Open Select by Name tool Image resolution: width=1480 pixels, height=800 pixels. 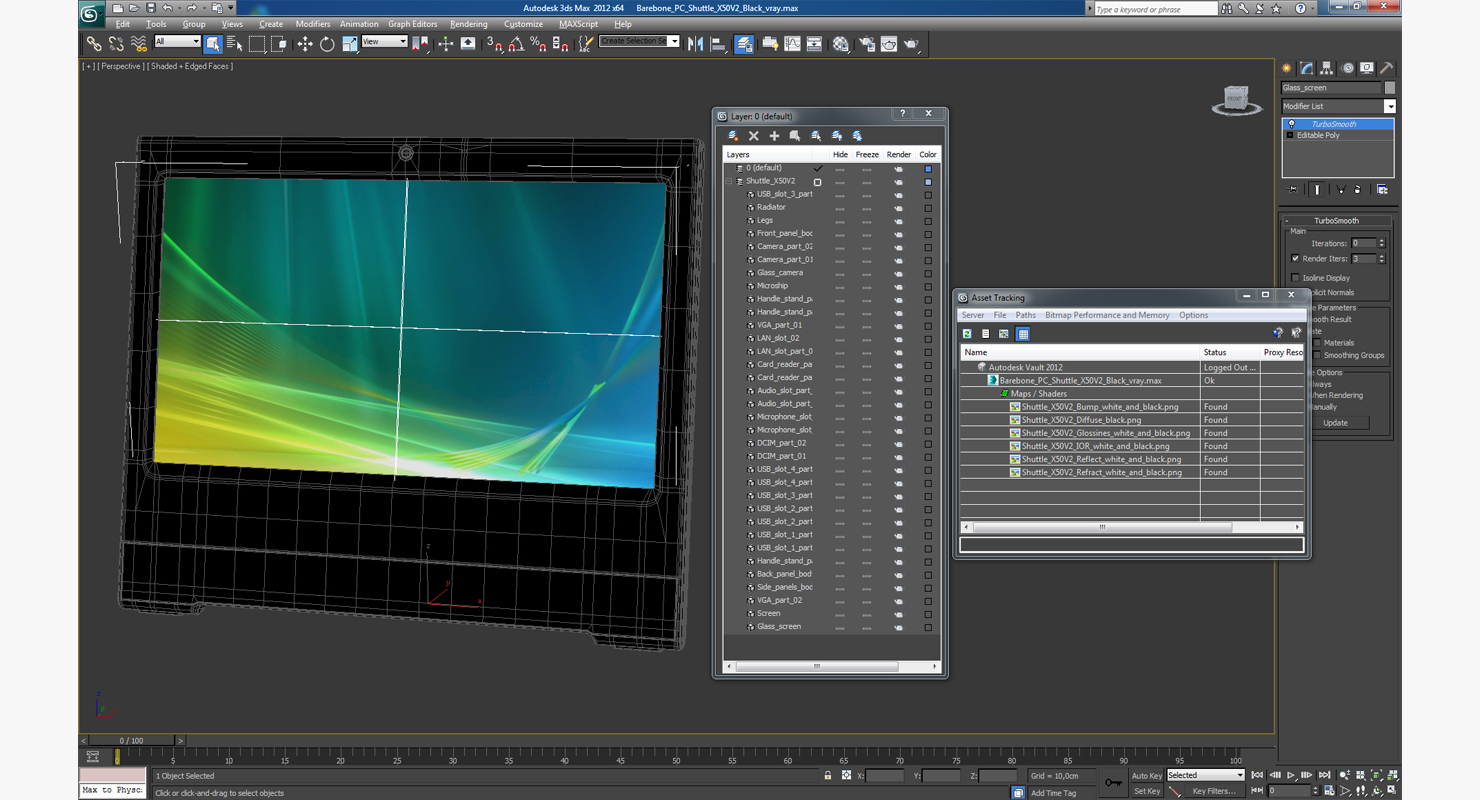[x=235, y=44]
